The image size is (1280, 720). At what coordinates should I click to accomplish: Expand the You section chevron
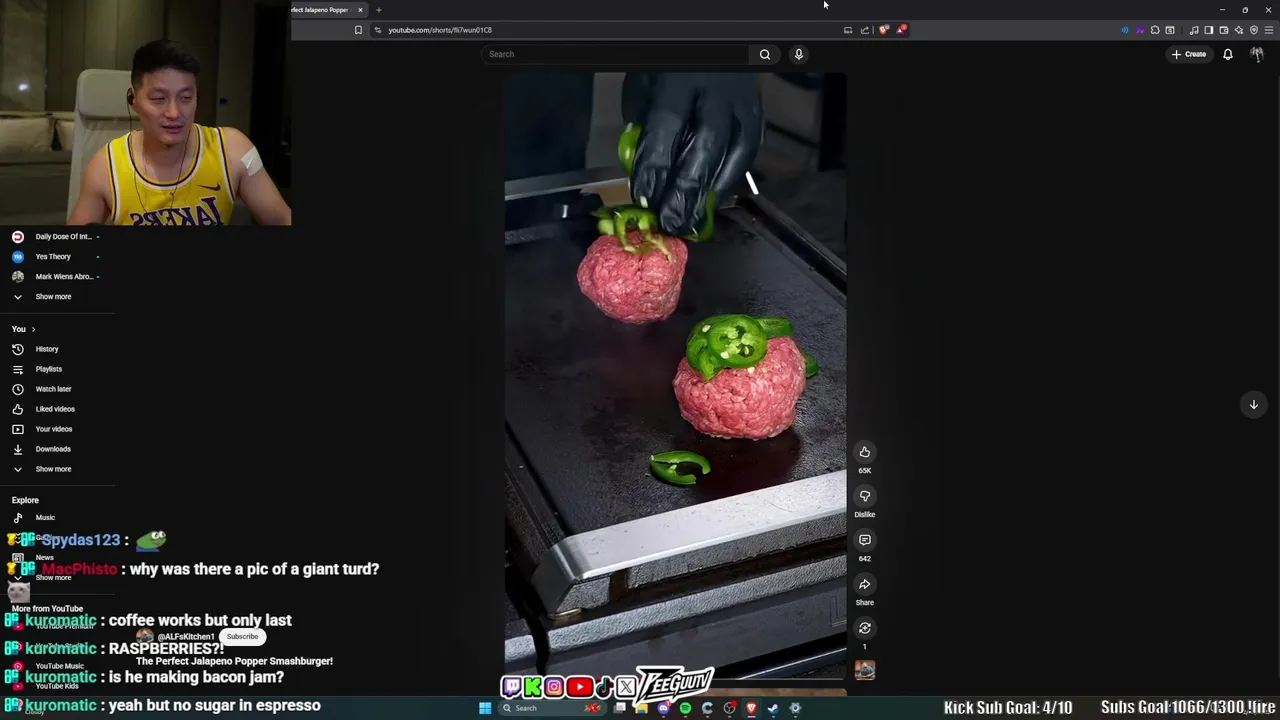(x=33, y=329)
